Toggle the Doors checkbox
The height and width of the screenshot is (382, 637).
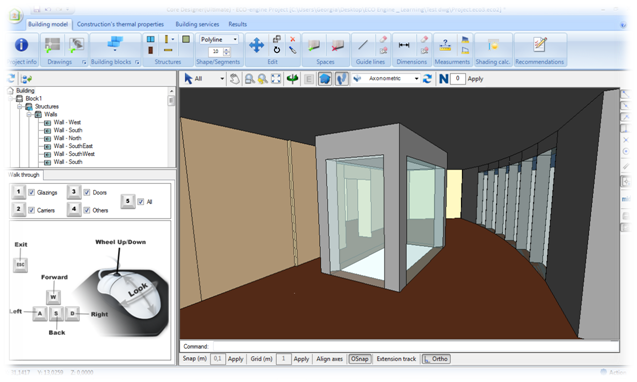point(87,192)
